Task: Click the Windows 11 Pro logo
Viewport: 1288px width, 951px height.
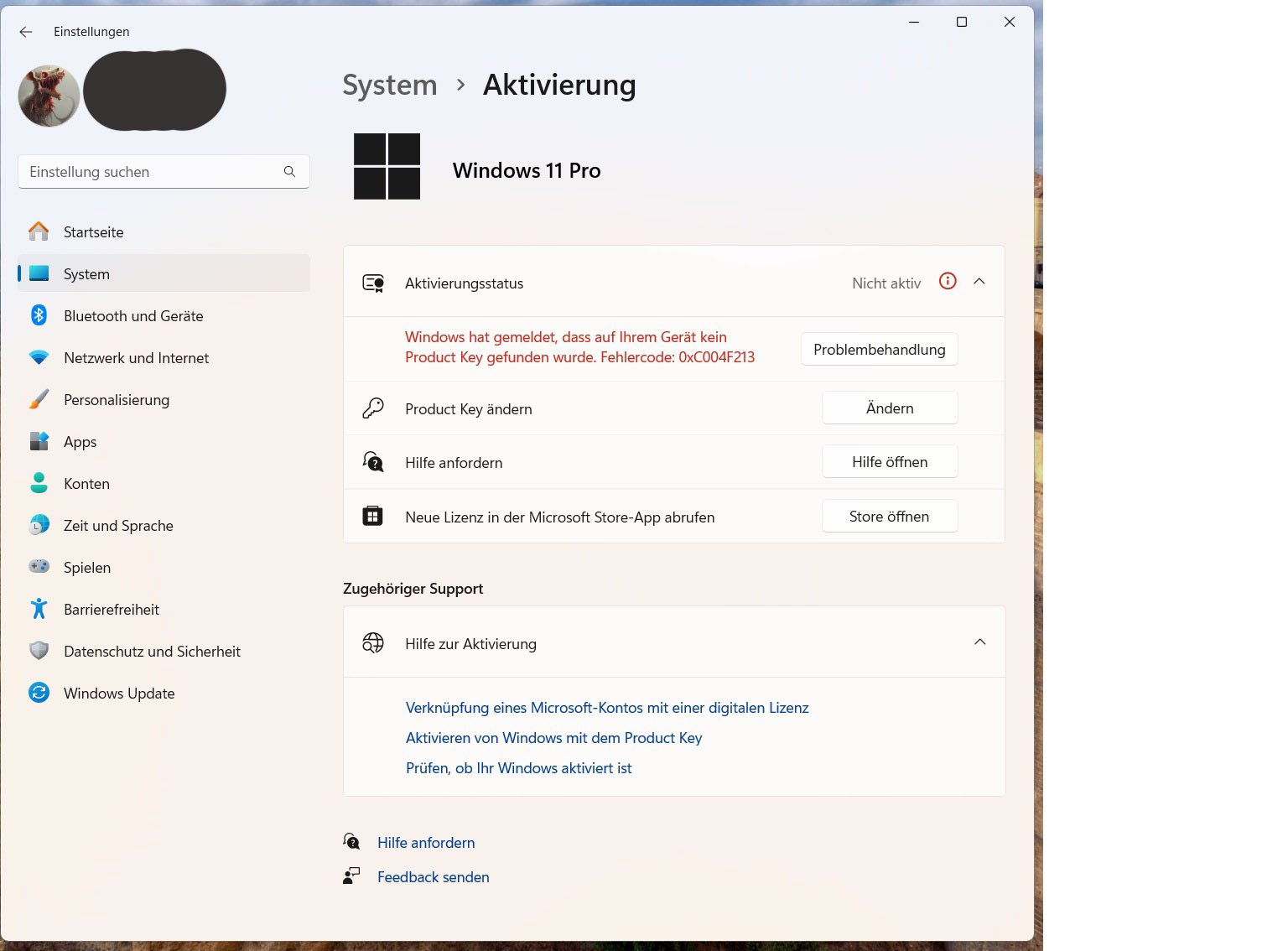Action: [x=387, y=166]
